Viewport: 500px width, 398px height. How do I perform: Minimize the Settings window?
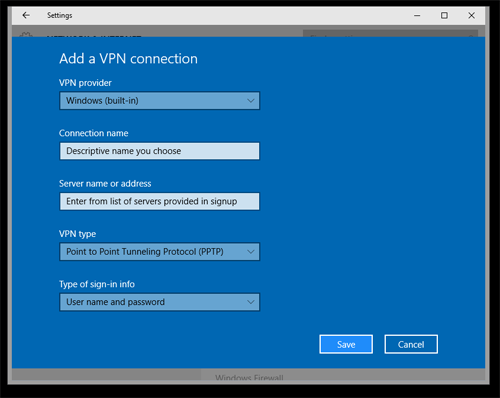click(417, 15)
